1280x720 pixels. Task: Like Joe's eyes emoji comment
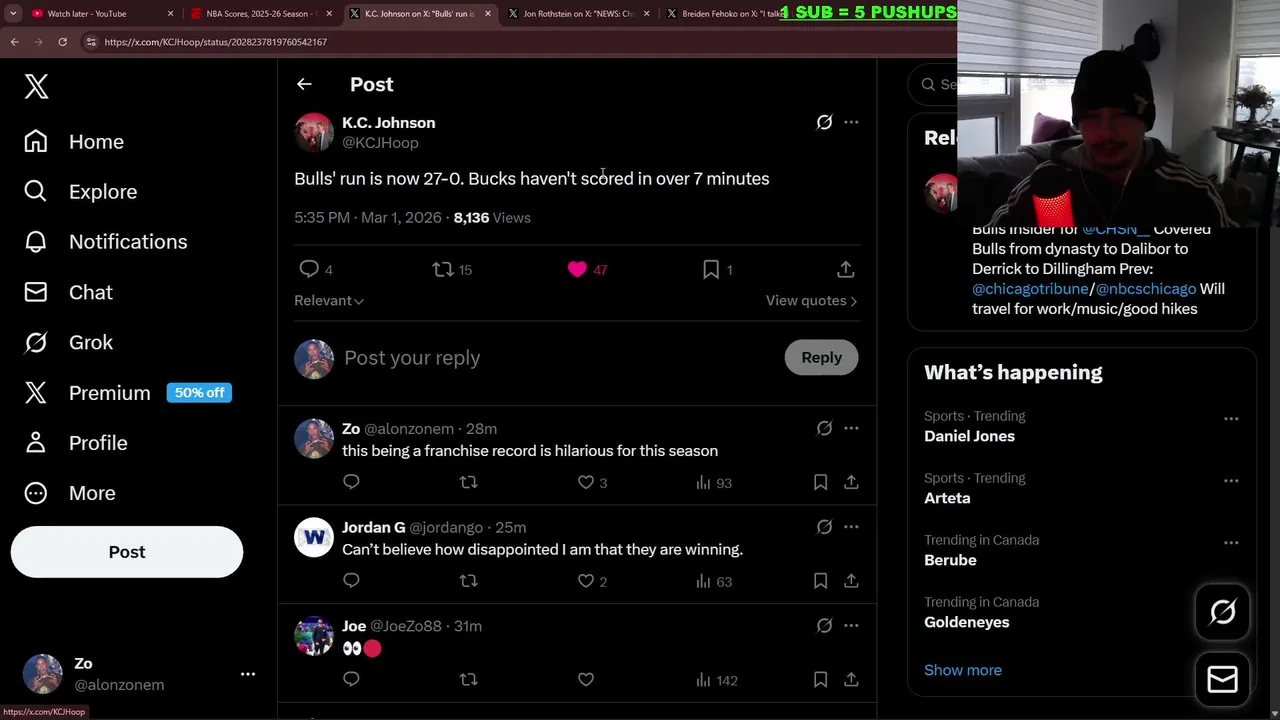[x=586, y=680]
